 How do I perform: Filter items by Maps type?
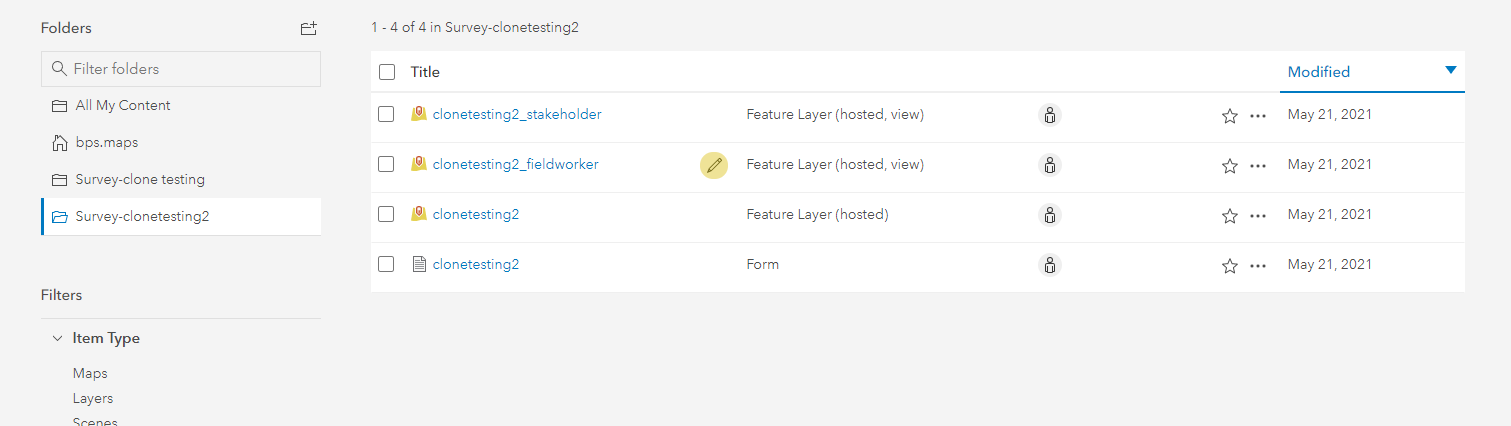[90, 374]
